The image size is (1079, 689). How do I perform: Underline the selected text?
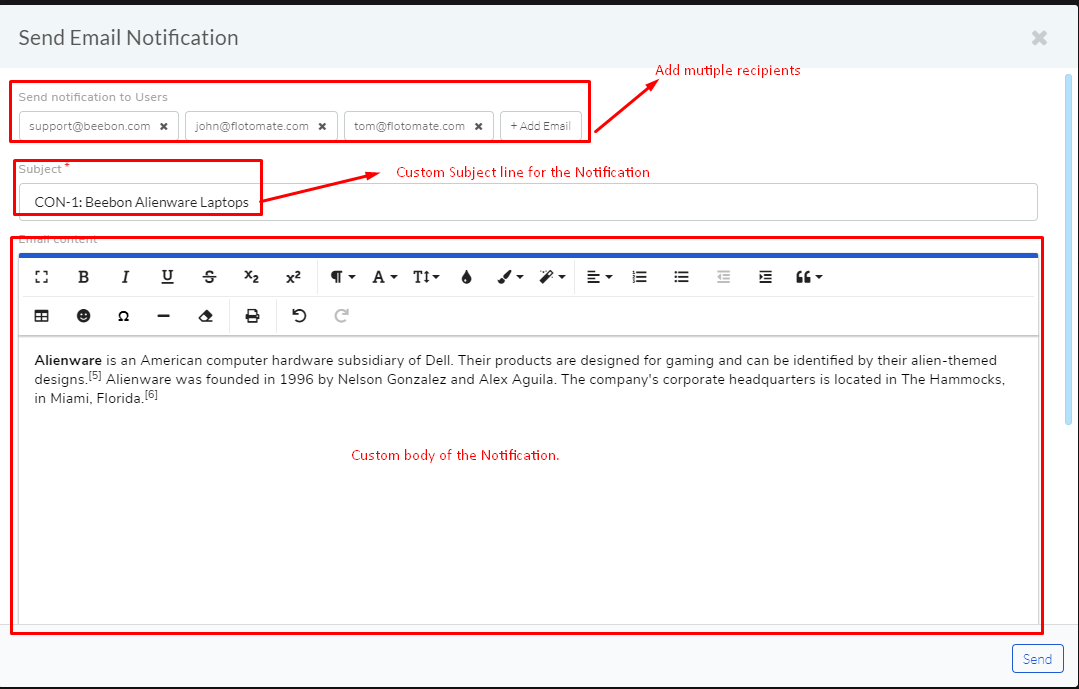coord(167,277)
